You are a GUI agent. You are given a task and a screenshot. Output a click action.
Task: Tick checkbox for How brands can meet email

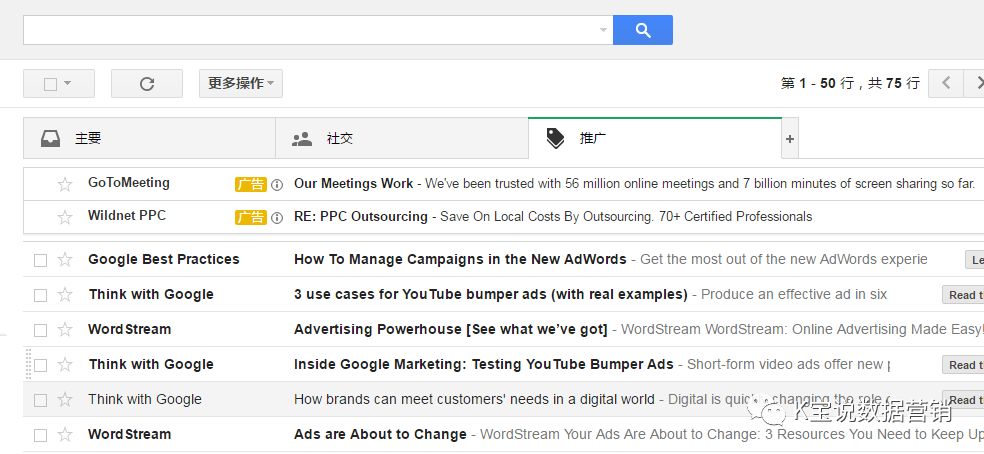coord(41,400)
